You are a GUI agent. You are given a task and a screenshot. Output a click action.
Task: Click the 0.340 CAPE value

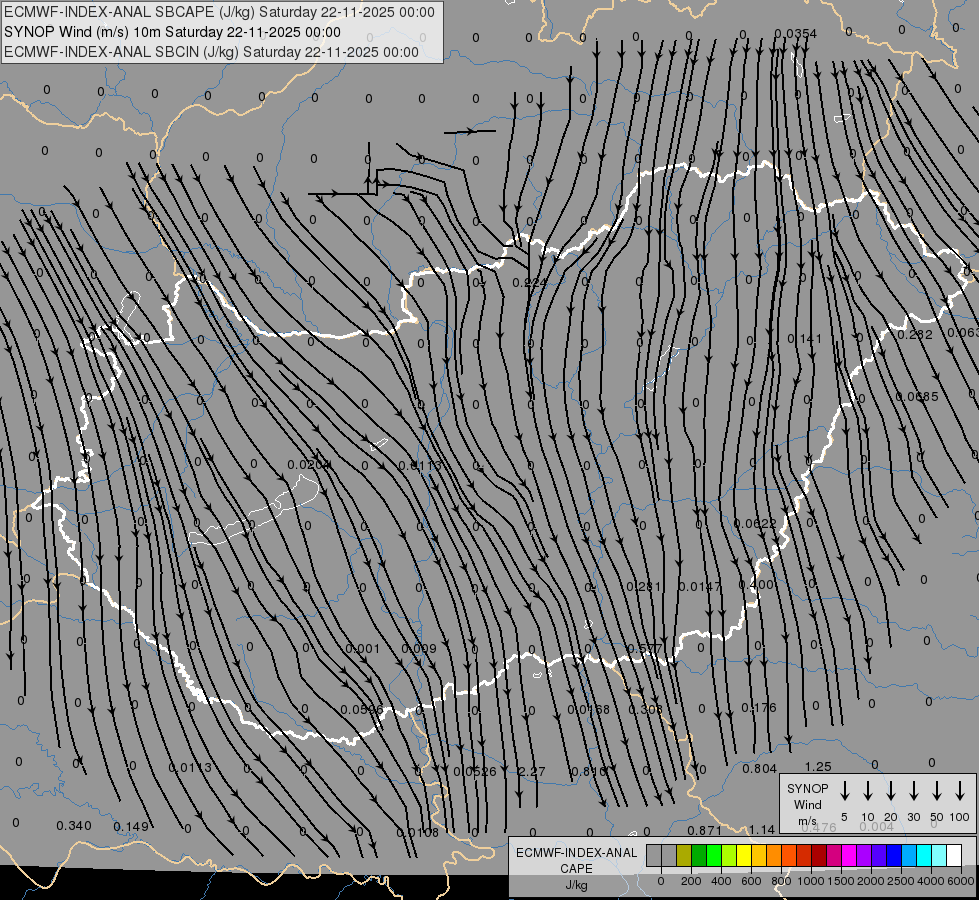click(74, 826)
